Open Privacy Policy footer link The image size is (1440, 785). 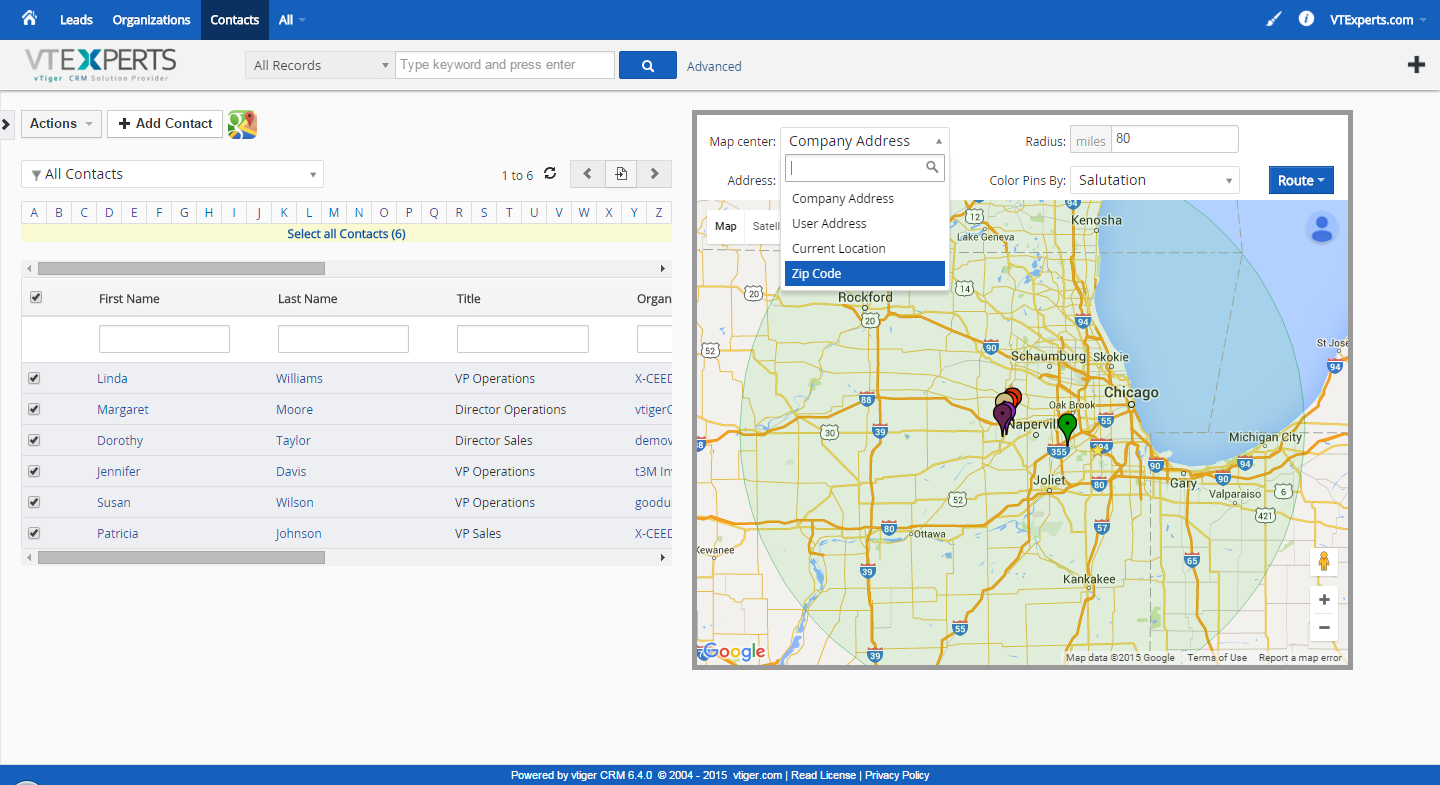coord(897,775)
